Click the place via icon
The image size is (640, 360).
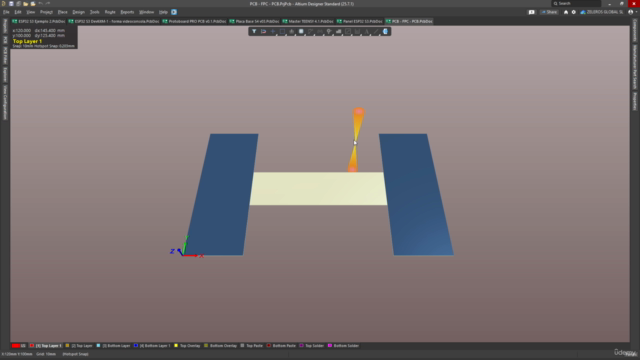tap(329, 31)
